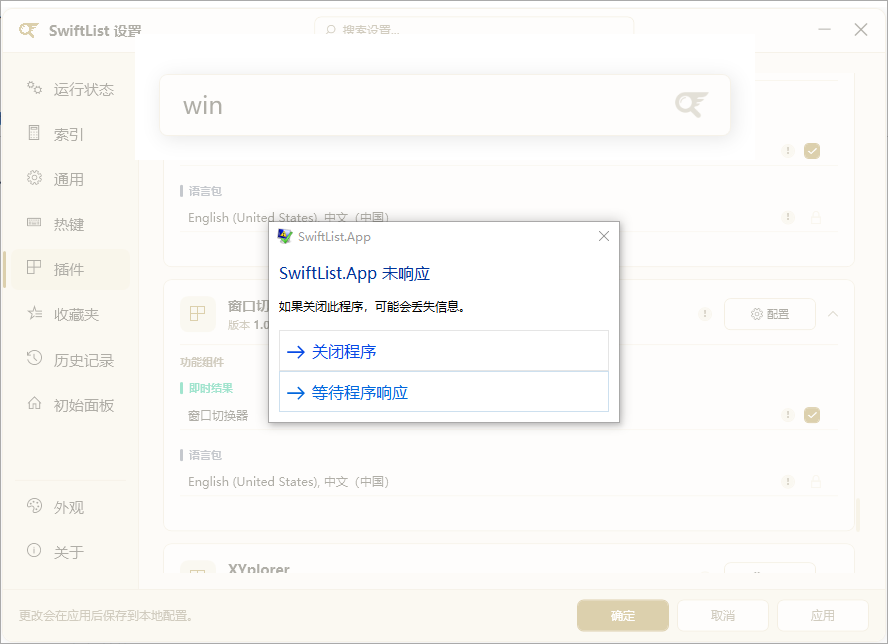Click the info icon beside the top checkbox
Image resolution: width=888 pixels, height=644 pixels.
[x=787, y=151]
